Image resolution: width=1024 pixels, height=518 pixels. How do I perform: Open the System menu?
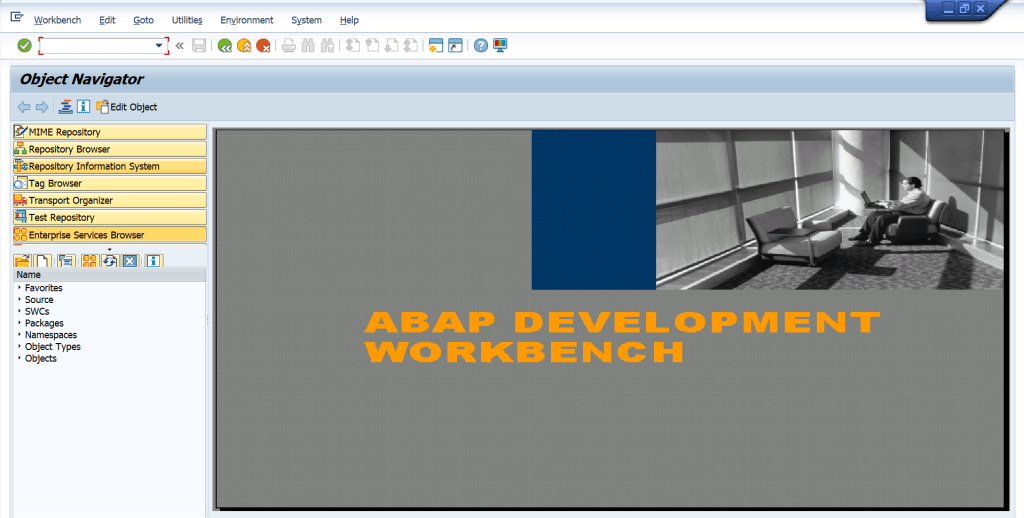(x=306, y=20)
